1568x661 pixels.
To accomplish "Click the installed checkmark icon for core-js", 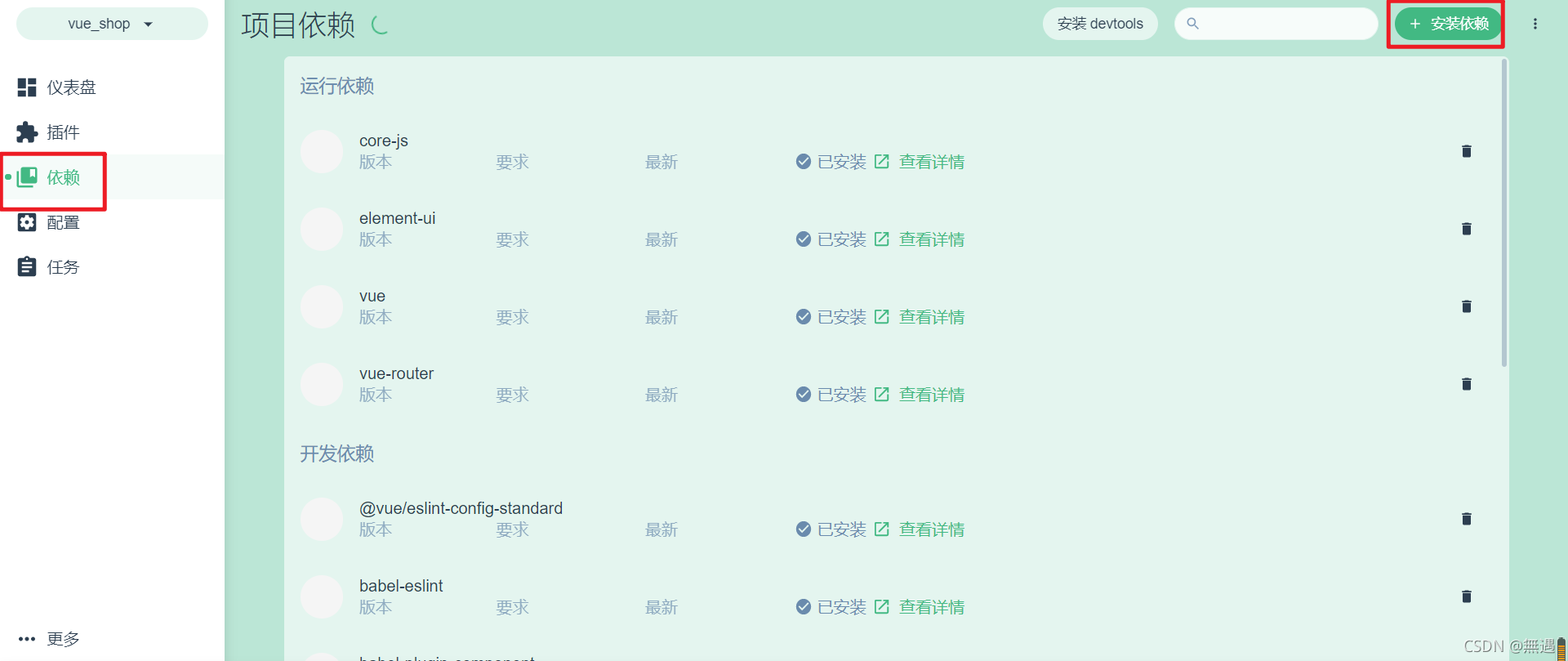I will pyautogui.click(x=804, y=161).
